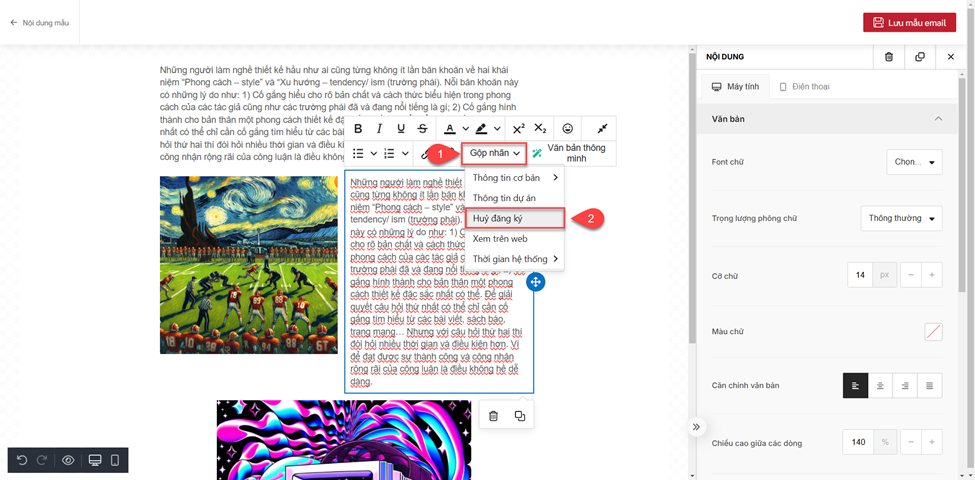Expand the Thời gian hệ thống submenu
The image size is (975, 480).
[515, 259]
